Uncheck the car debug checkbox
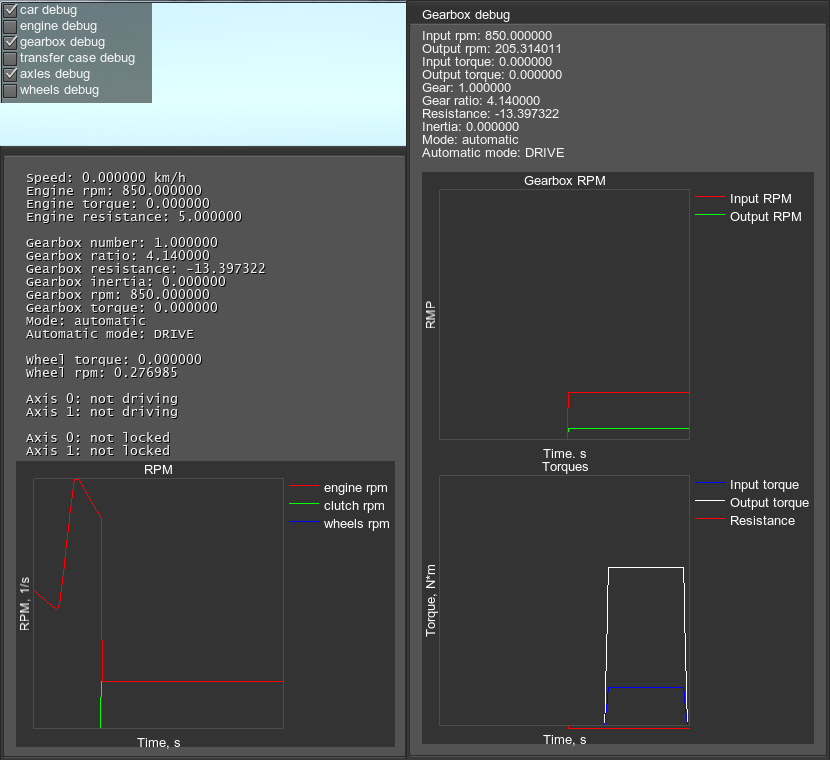This screenshot has width=830, height=760. (11, 10)
